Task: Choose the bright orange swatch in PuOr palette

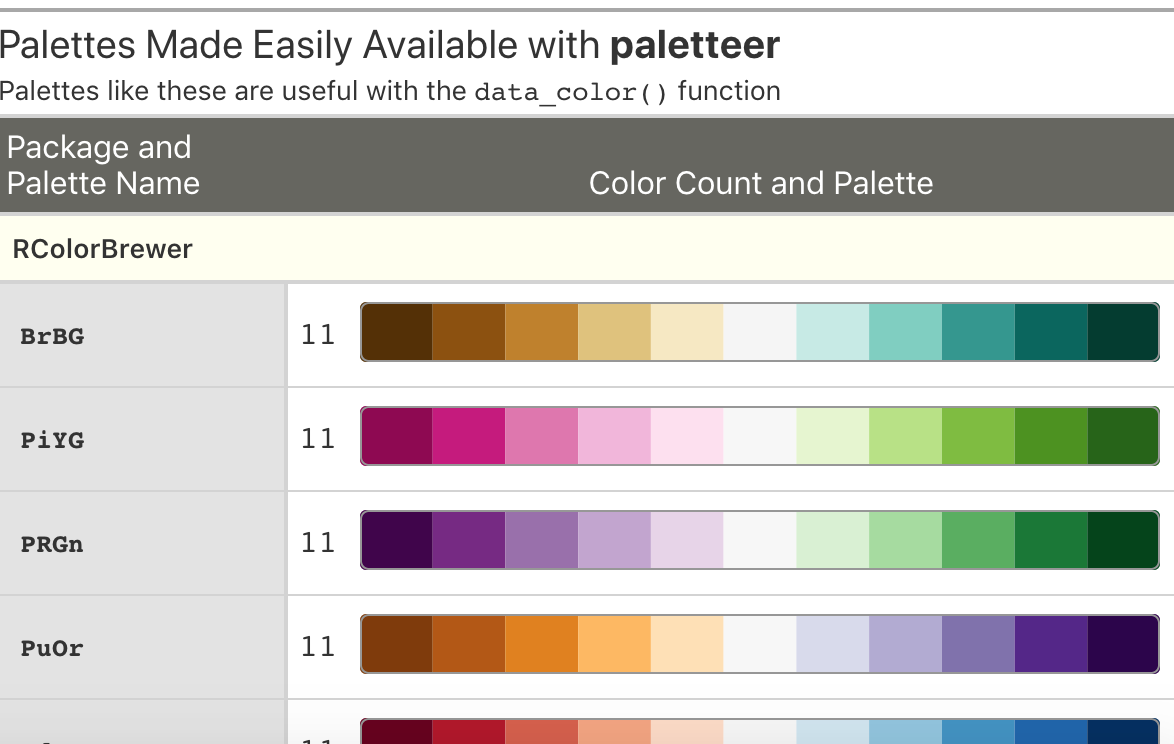Action: point(542,645)
